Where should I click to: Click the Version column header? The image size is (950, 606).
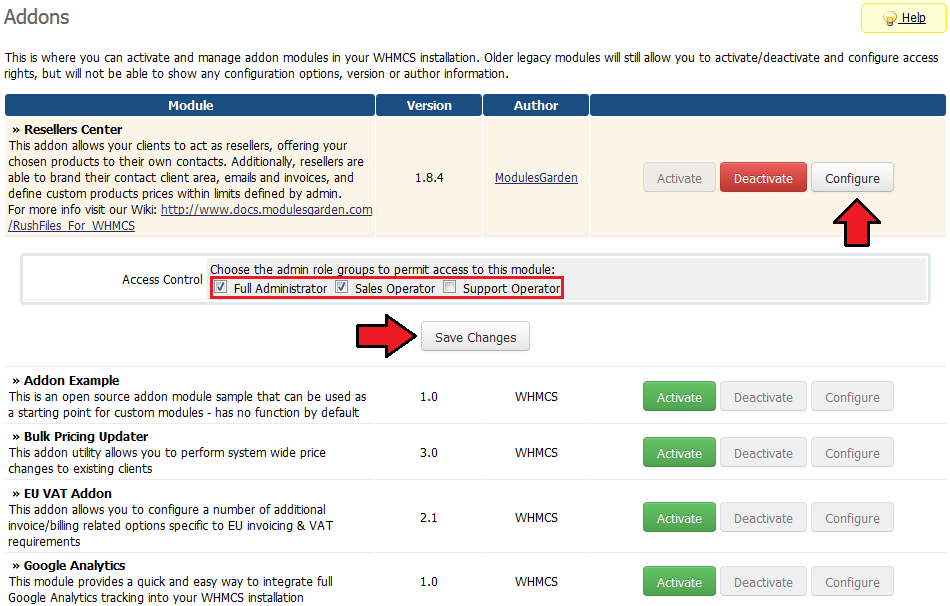[429, 105]
